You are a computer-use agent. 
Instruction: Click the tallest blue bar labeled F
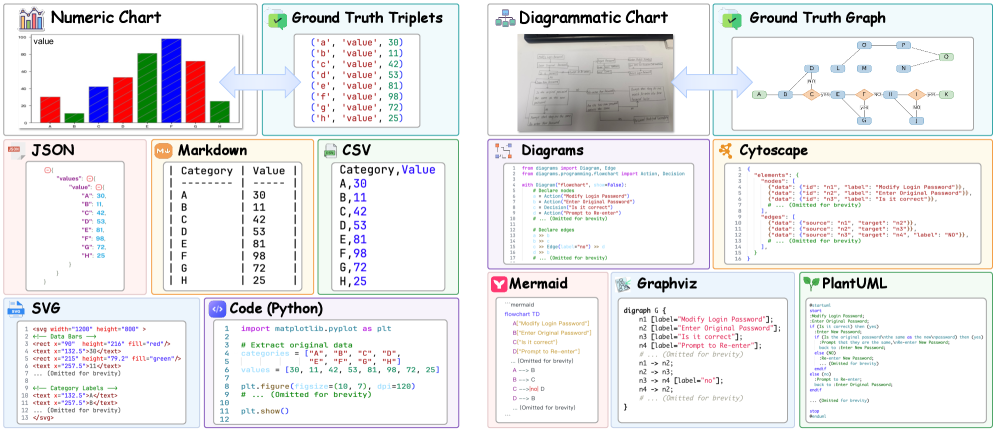coord(172,80)
